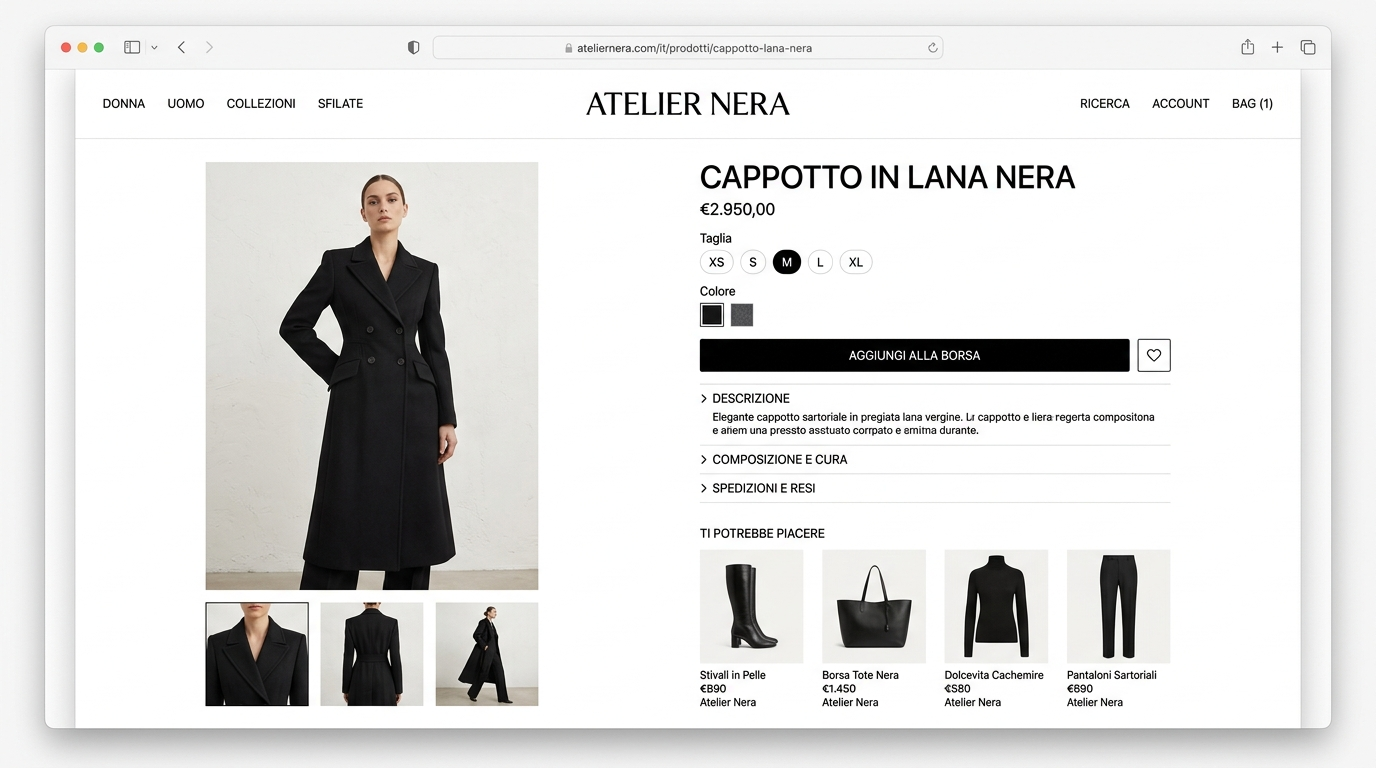Select the collar close-up thumbnail
Image resolution: width=1376 pixels, height=768 pixels.
pyautogui.click(x=257, y=654)
